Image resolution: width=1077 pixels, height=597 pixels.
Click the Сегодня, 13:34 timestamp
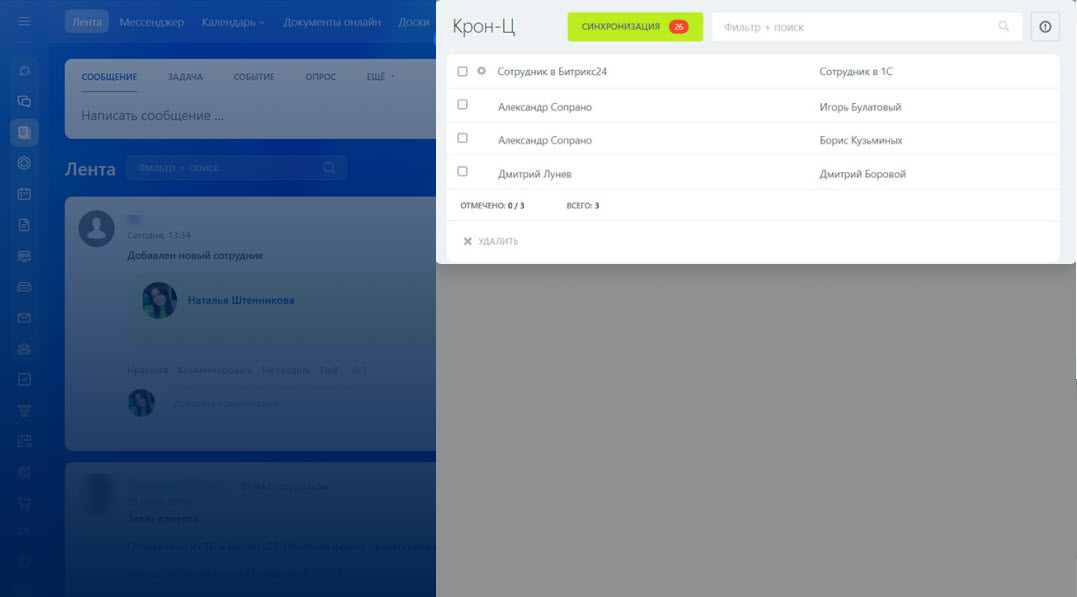click(159, 235)
